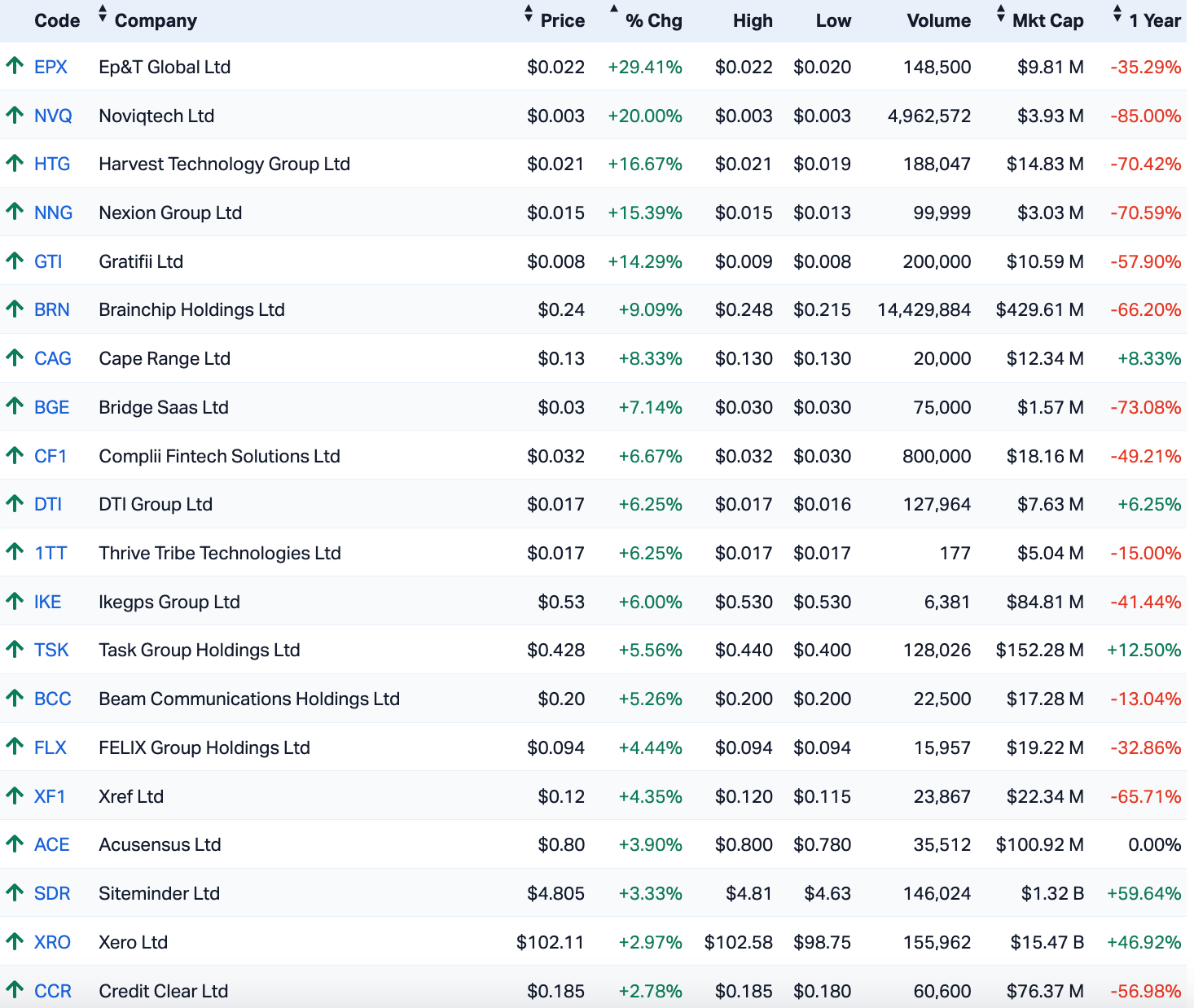Click the up arrow icon next to BRN
Viewport: 1194px width, 1008px height.
click(15, 309)
